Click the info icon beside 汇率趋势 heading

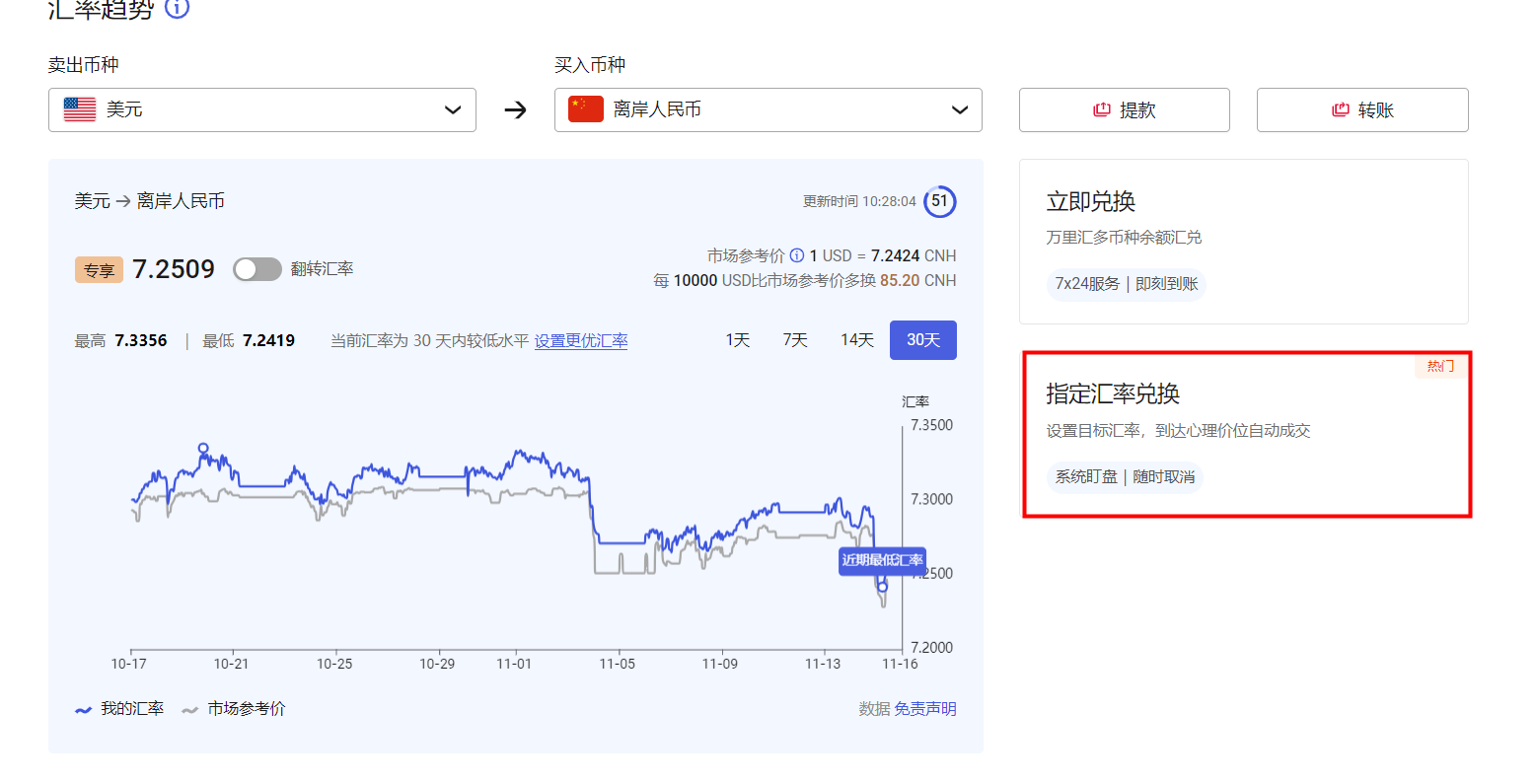click(x=176, y=9)
